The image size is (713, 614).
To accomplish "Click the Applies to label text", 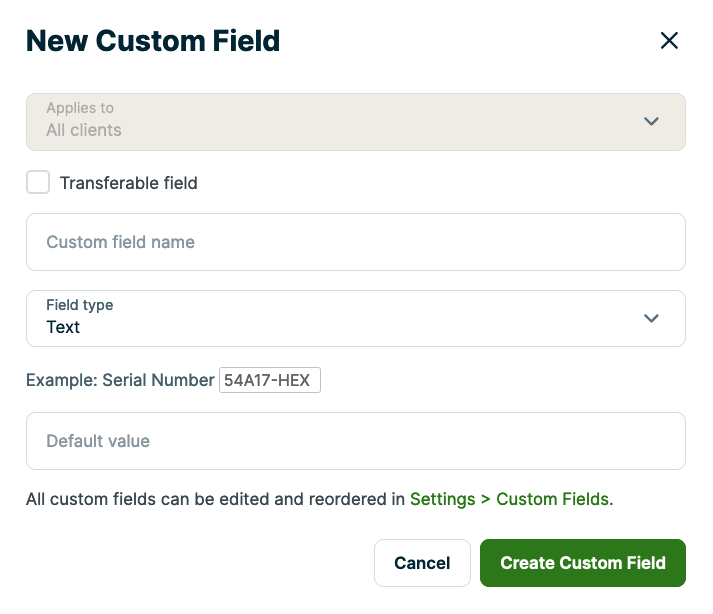I will coord(80,108).
